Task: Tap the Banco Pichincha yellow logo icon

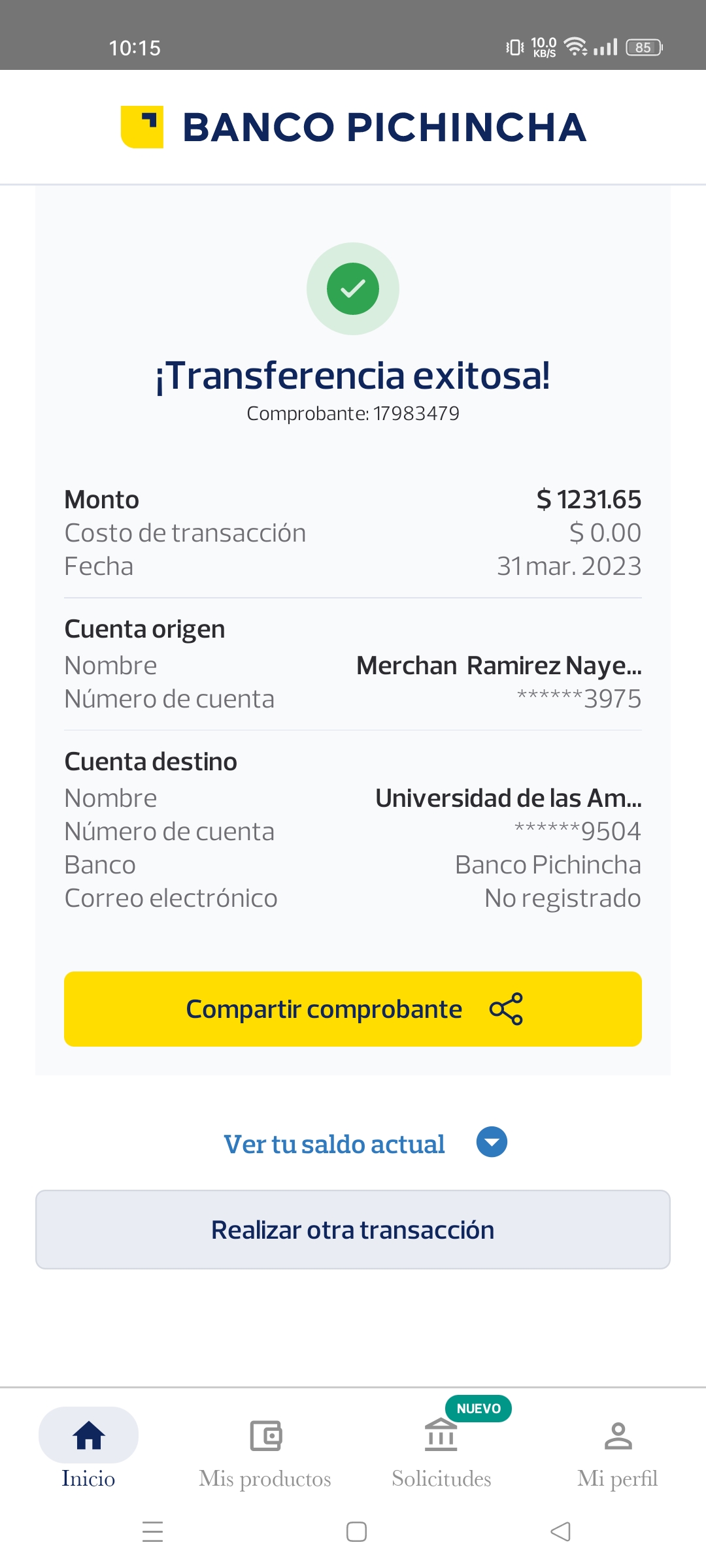Action: (142, 127)
